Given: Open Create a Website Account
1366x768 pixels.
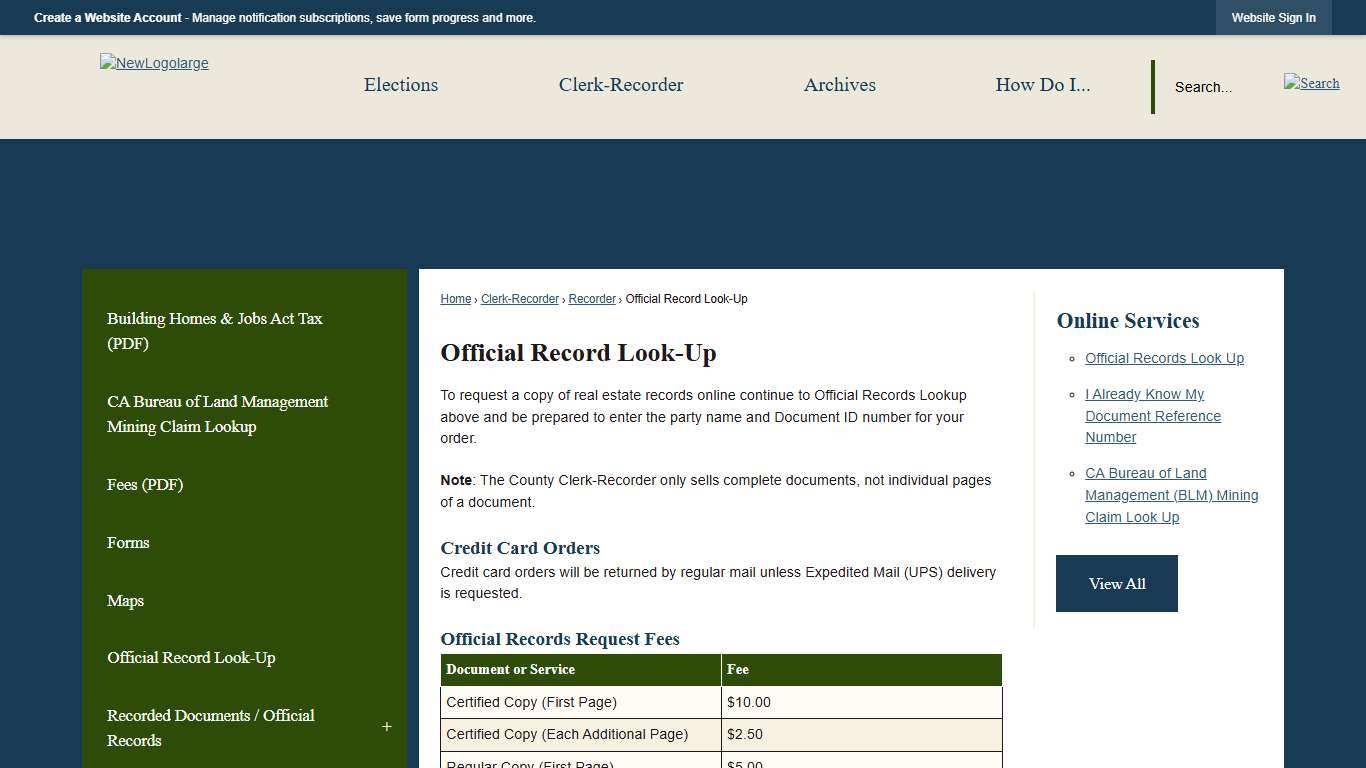Looking at the screenshot, I should [107, 17].
